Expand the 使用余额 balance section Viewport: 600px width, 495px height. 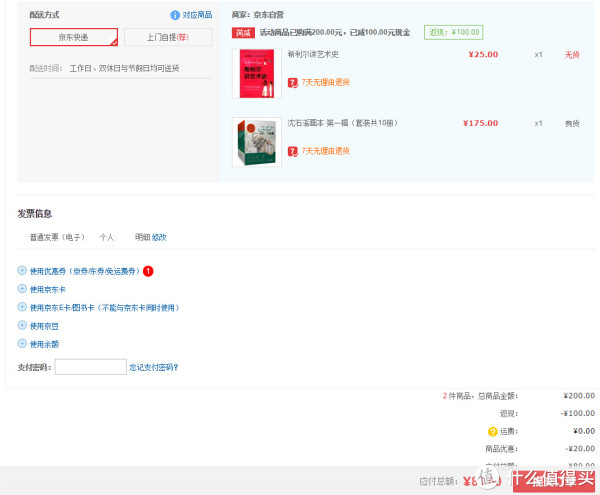(x=38, y=344)
